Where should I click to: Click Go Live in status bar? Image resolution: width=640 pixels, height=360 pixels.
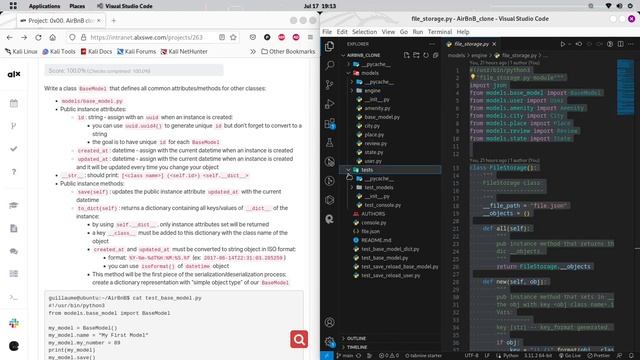tap(569, 356)
